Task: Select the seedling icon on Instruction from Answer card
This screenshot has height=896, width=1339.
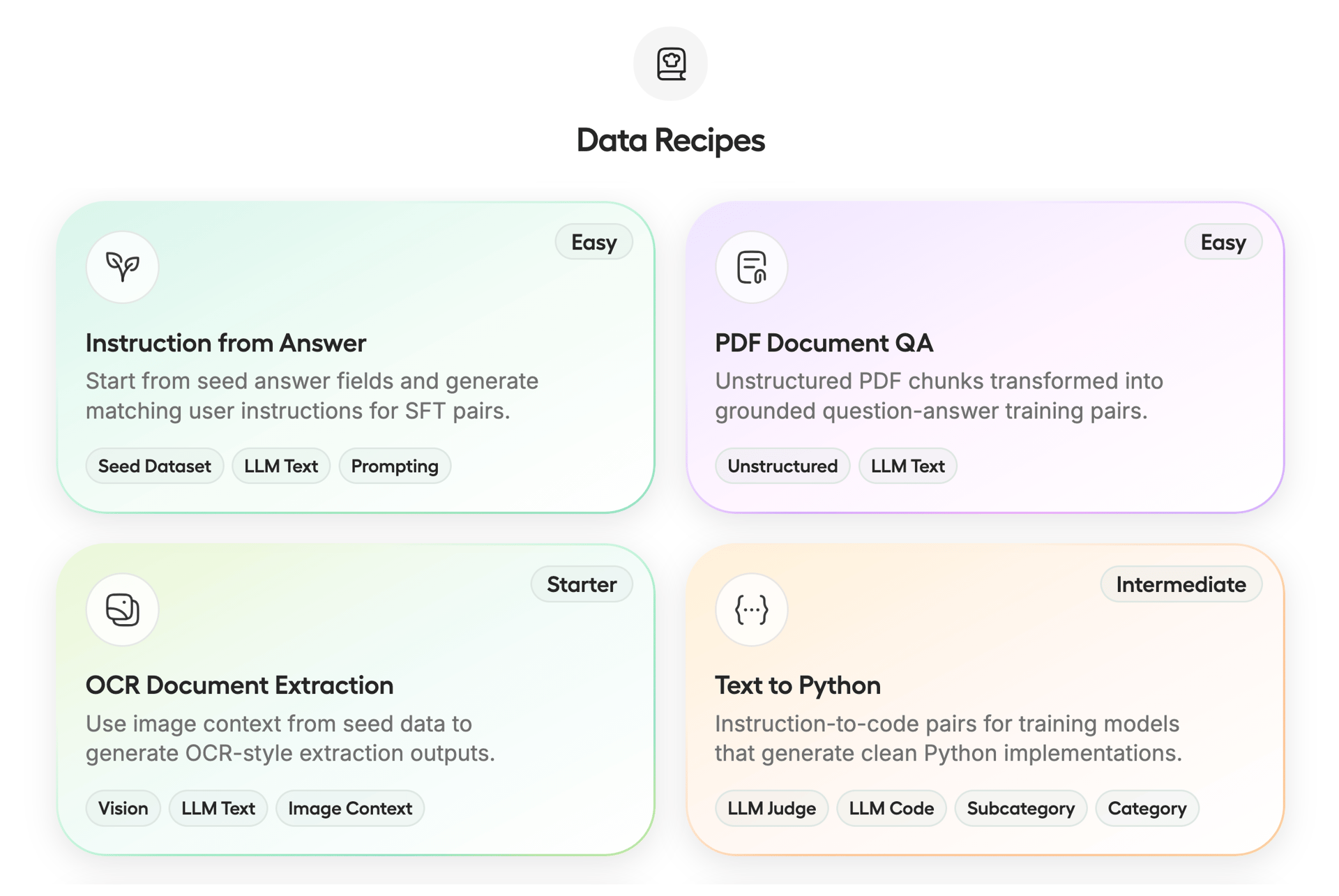Action: click(122, 267)
